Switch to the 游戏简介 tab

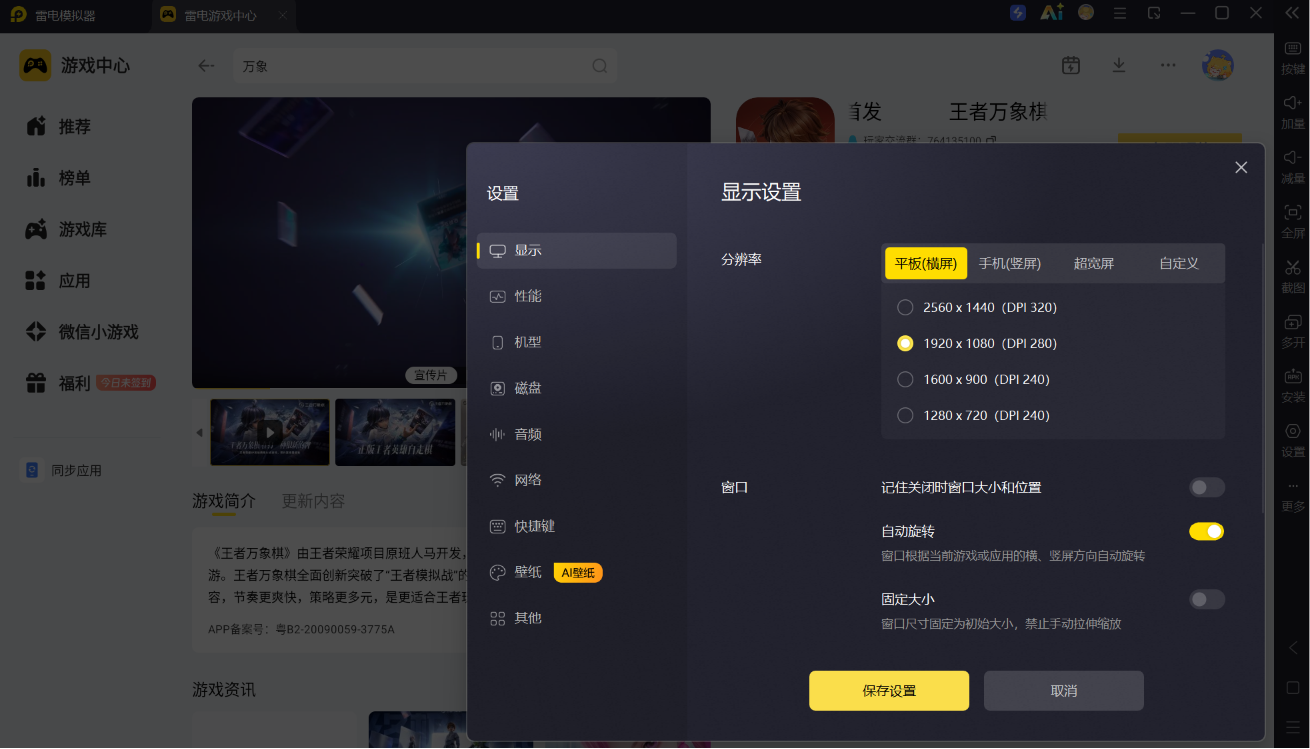click(224, 501)
